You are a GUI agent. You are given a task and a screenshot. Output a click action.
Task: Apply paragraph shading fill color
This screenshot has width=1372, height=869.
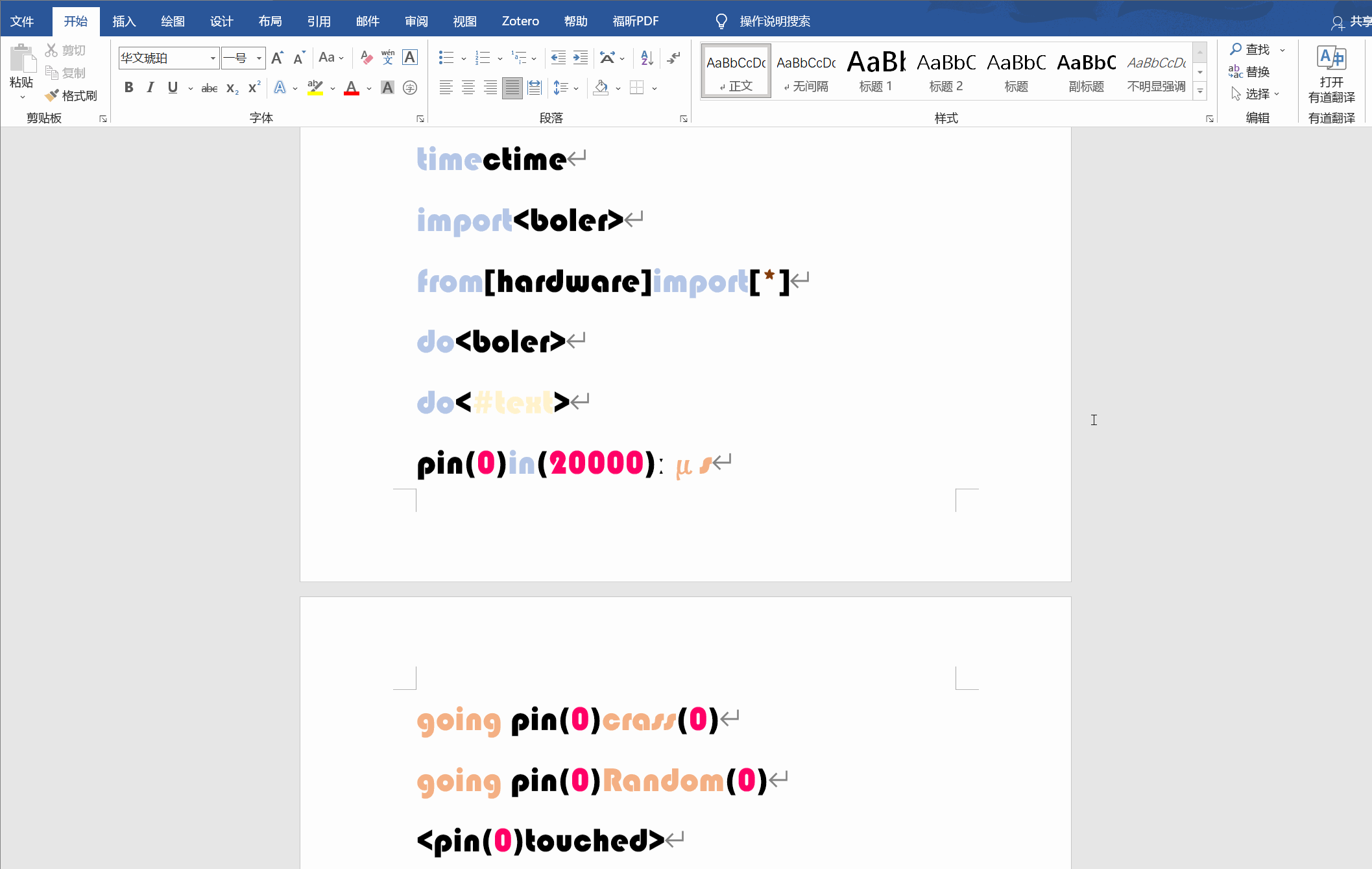pyautogui.click(x=601, y=88)
